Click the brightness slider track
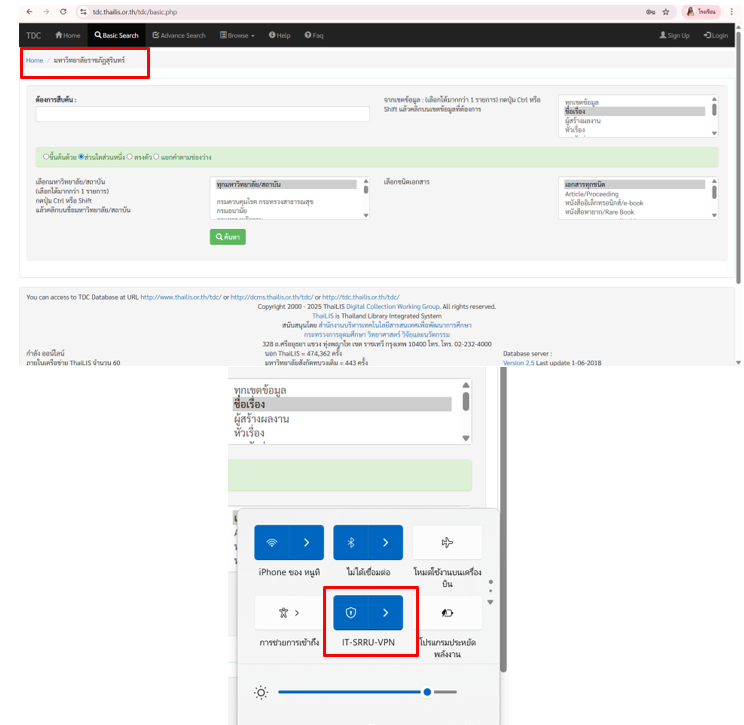The height and width of the screenshot is (725, 744). [350, 691]
